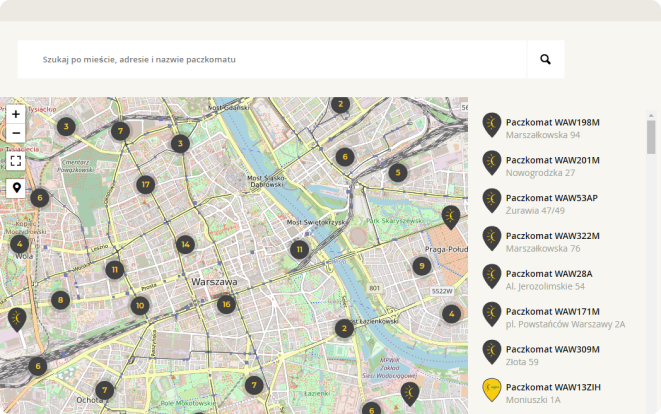The image size is (661, 414).
Task: Open cluster marker 7 above Pole Mokotowskie
Action: (x=254, y=385)
